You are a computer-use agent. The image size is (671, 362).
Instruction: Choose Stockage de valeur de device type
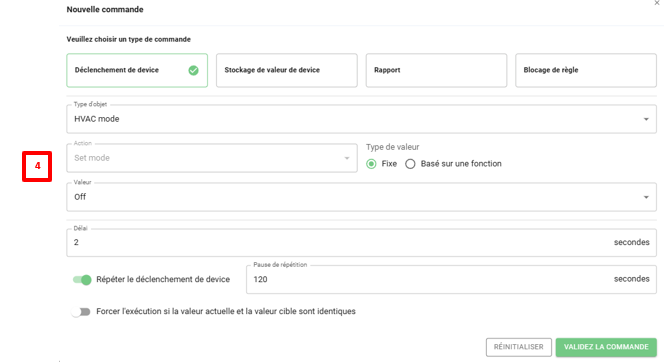point(287,70)
